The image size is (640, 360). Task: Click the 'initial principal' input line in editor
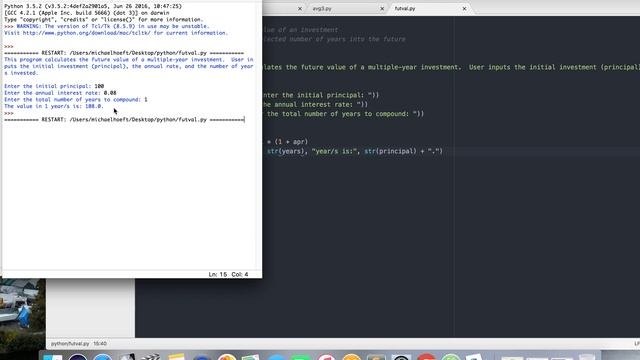coord(321,95)
